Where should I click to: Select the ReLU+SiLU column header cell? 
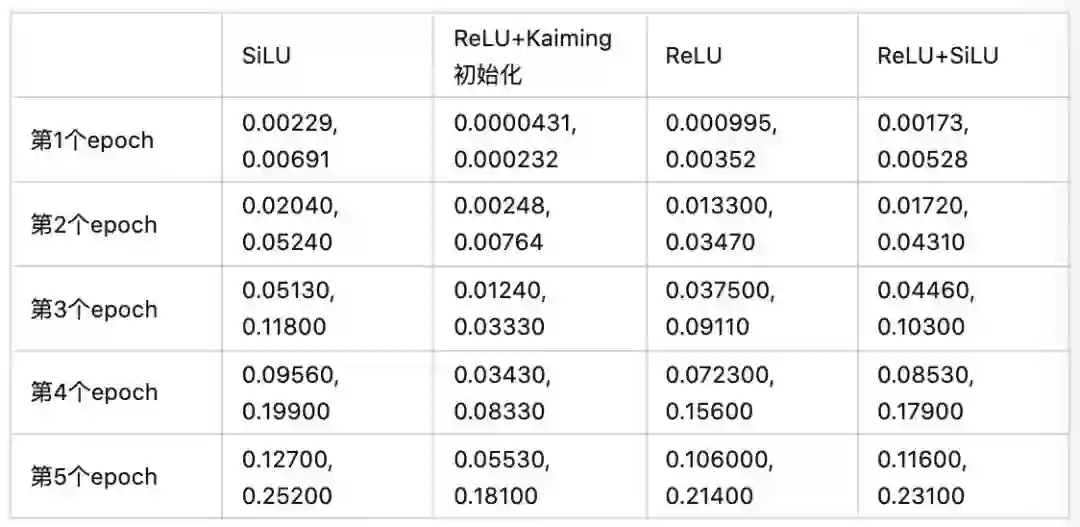tap(937, 56)
